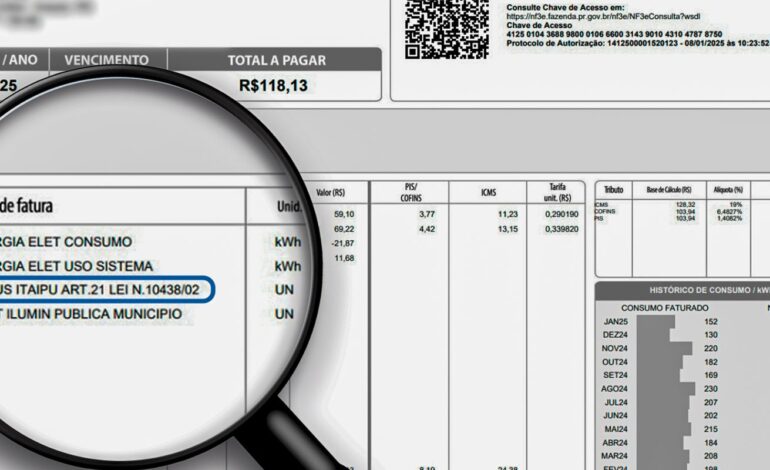Screen dimensions: 770x470
Task: Select the ICMS value 11,23
Action: click(508, 214)
